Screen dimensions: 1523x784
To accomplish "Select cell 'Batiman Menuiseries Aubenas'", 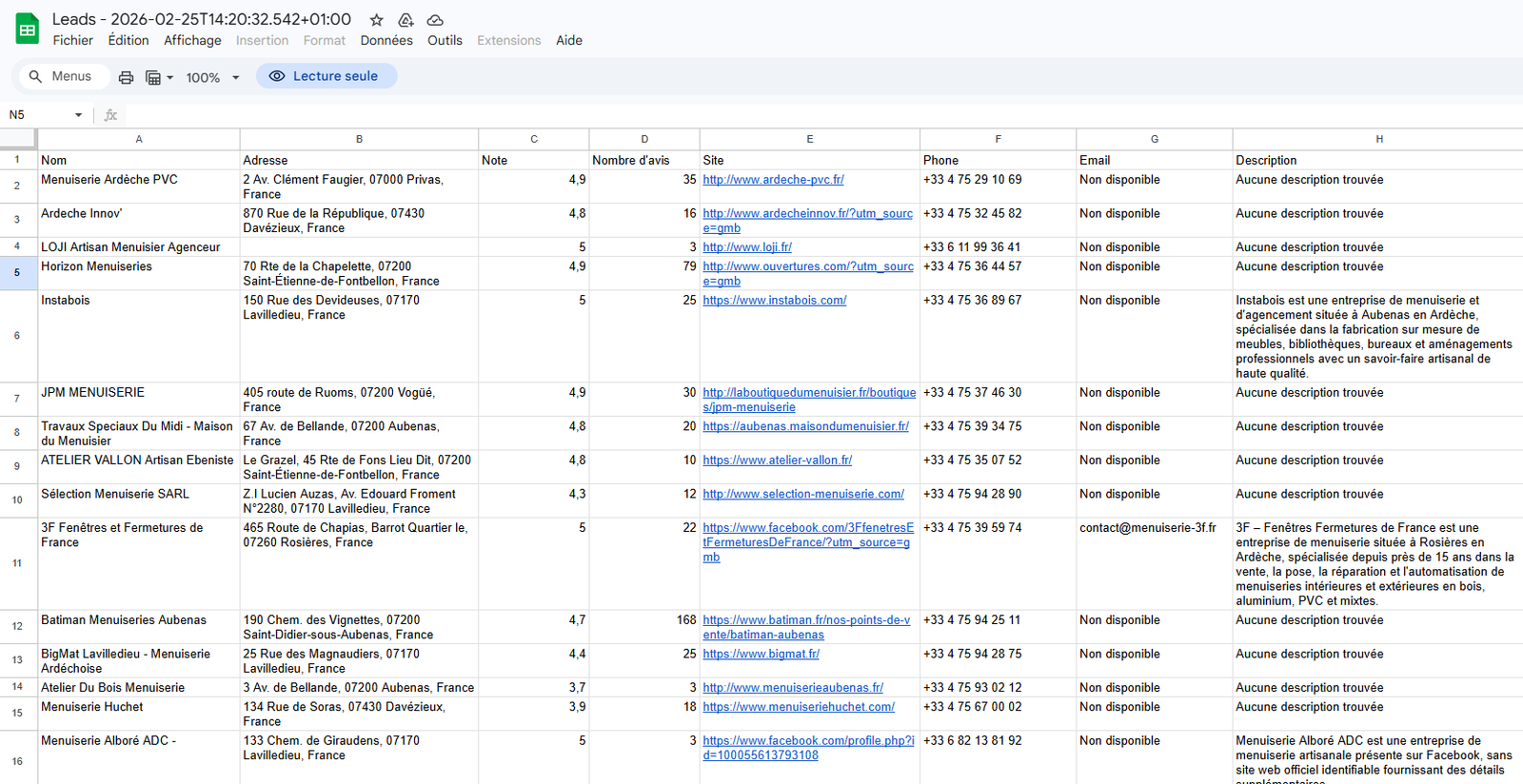I will coord(139,627).
